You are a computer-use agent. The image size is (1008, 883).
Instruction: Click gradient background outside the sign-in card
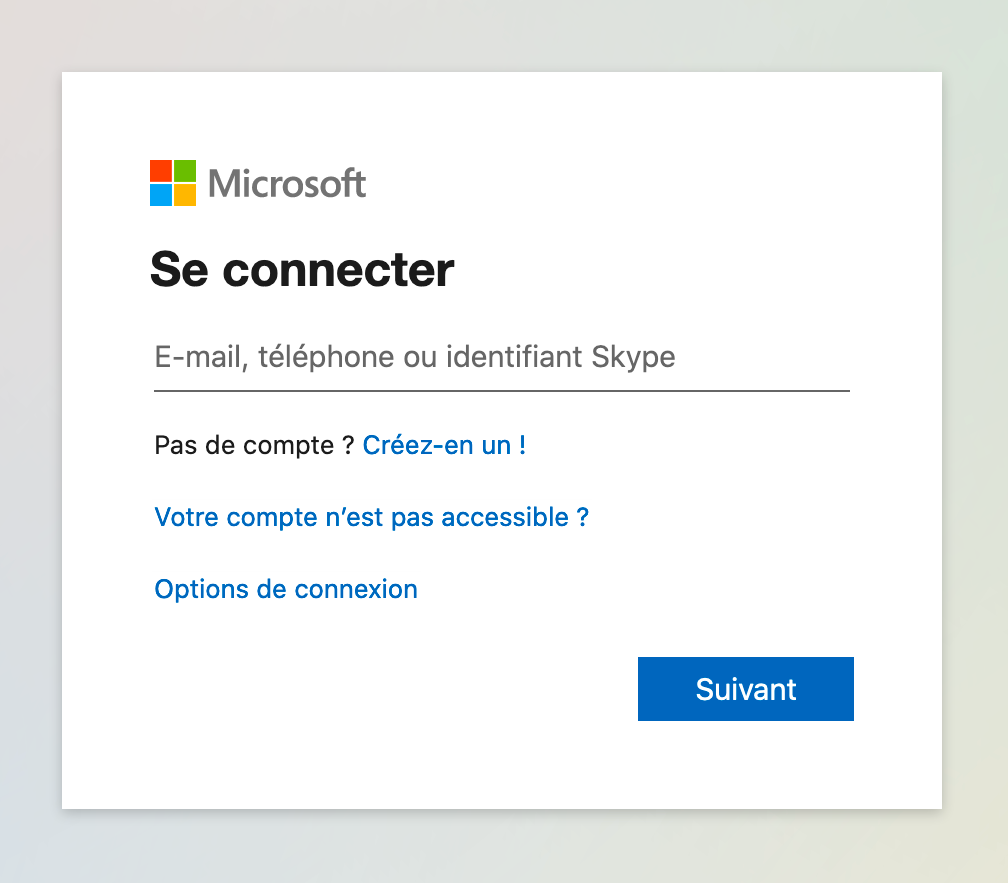click(30, 440)
